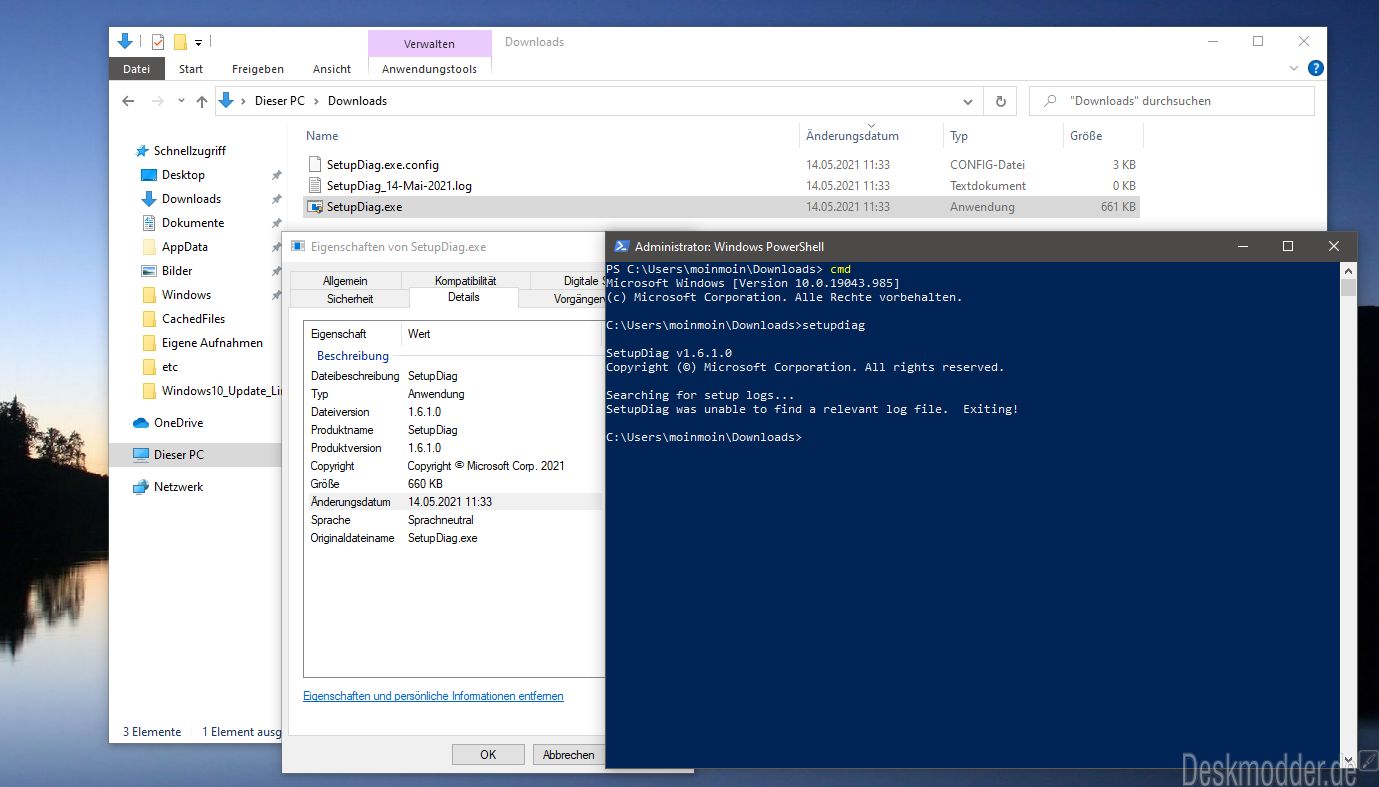Image resolution: width=1379 pixels, height=787 pixels.
Task: Open OneDrive in the navigation pane
Action: pyautogui.click(x=178, y=423)
